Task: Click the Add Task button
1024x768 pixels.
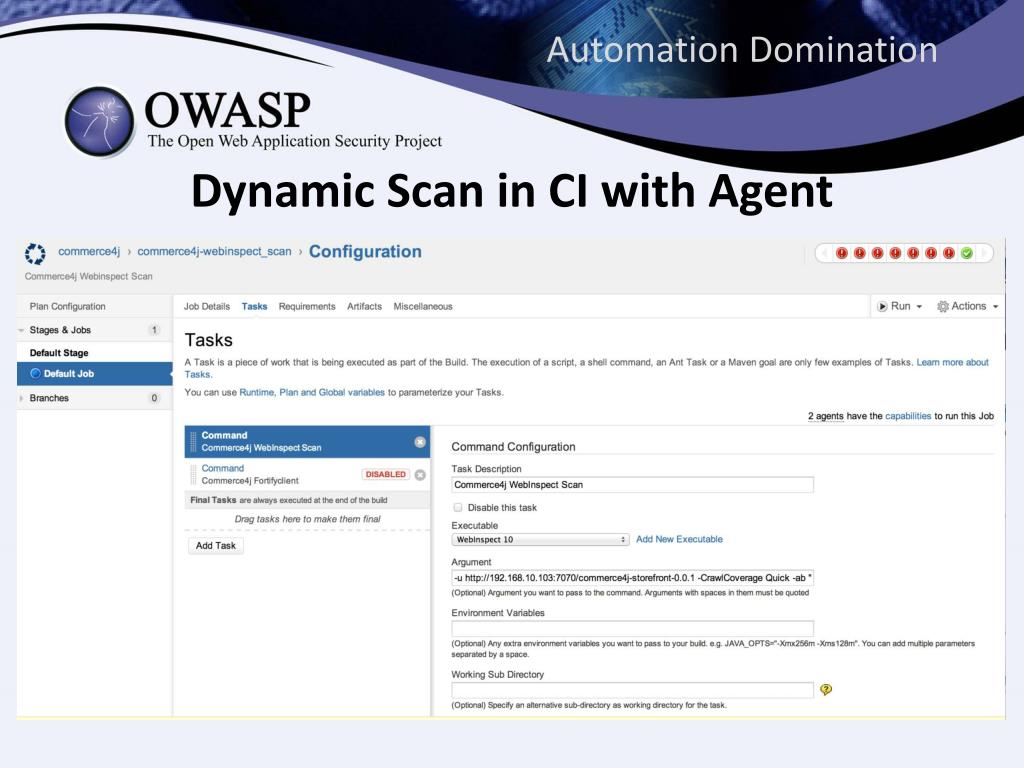Action: [216, 545]
